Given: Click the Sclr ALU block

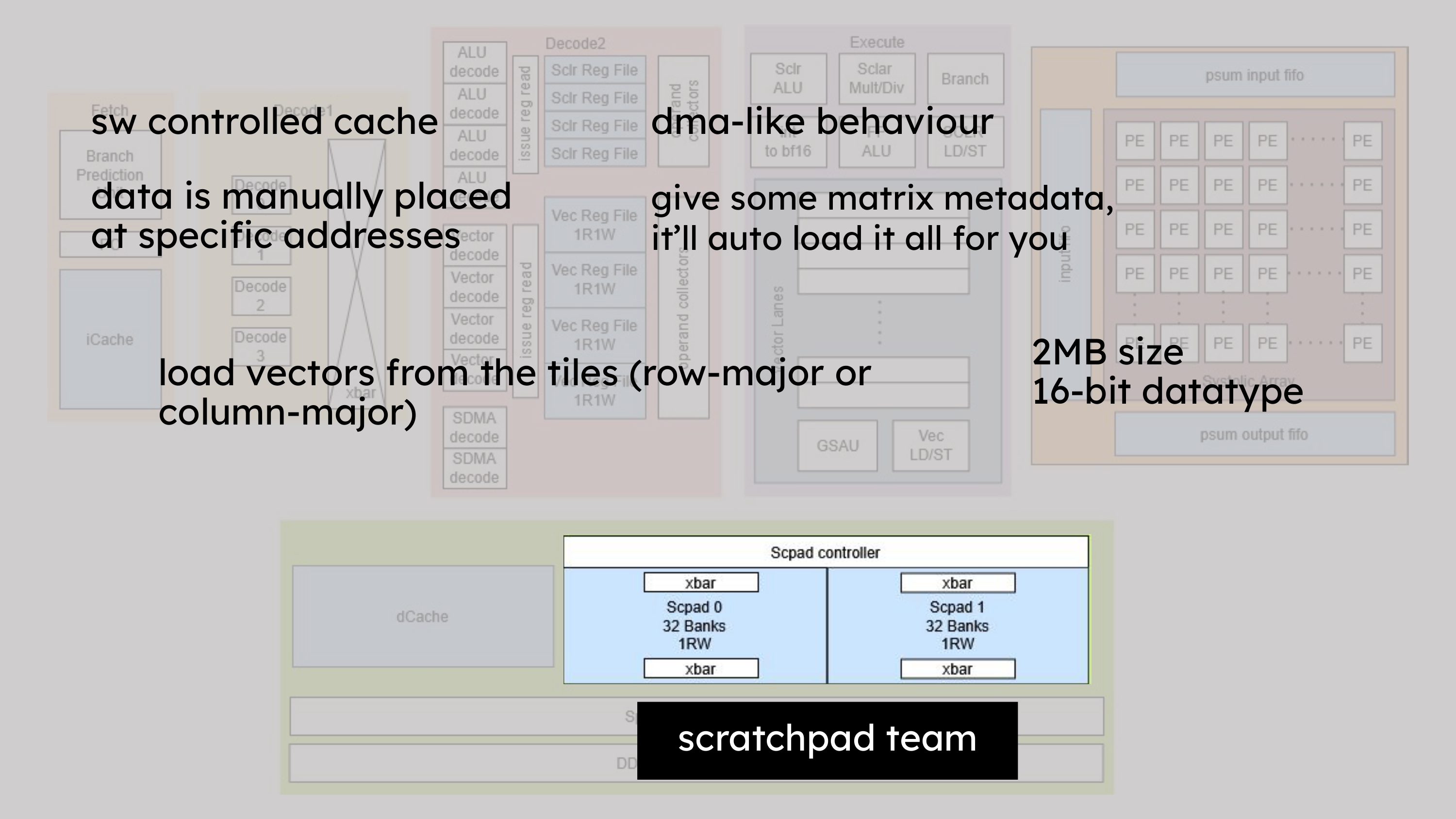Looking at the screenshot, I should [x=788, y=79].
